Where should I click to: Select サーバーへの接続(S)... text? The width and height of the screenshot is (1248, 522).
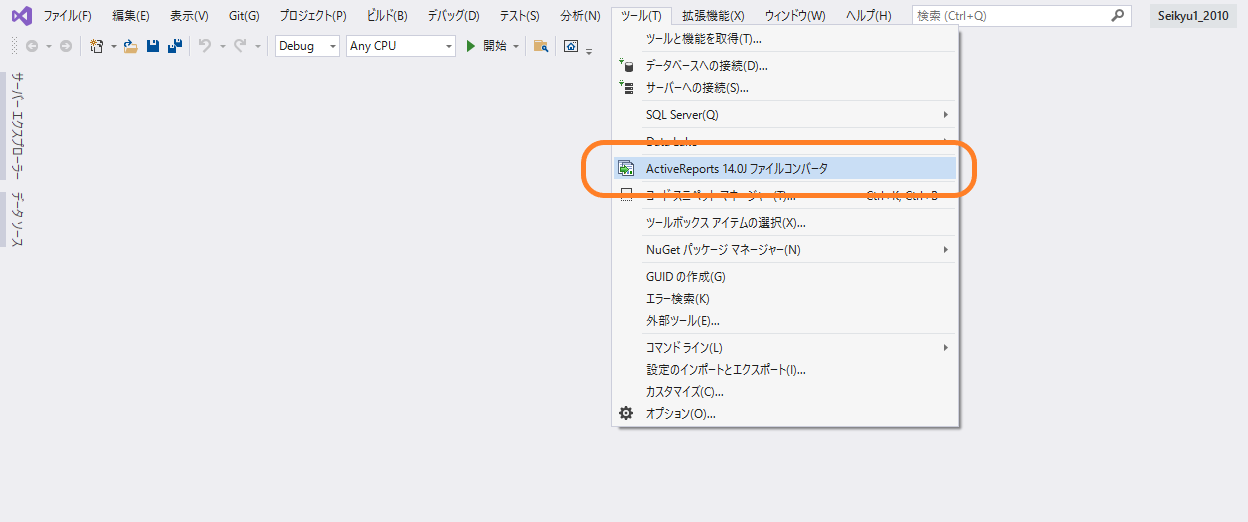pyautogui.click(x=697, y=88)
